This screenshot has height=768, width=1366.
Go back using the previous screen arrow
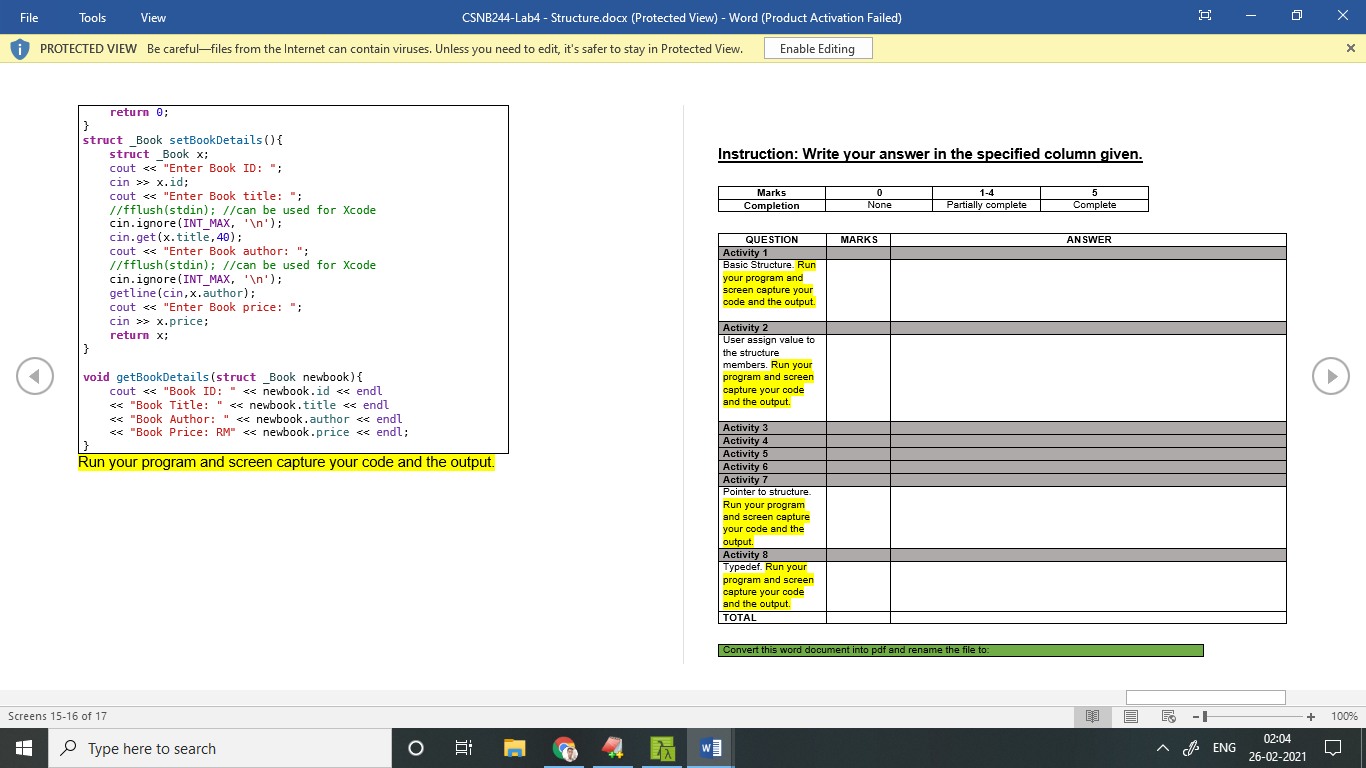coord(35,376)
